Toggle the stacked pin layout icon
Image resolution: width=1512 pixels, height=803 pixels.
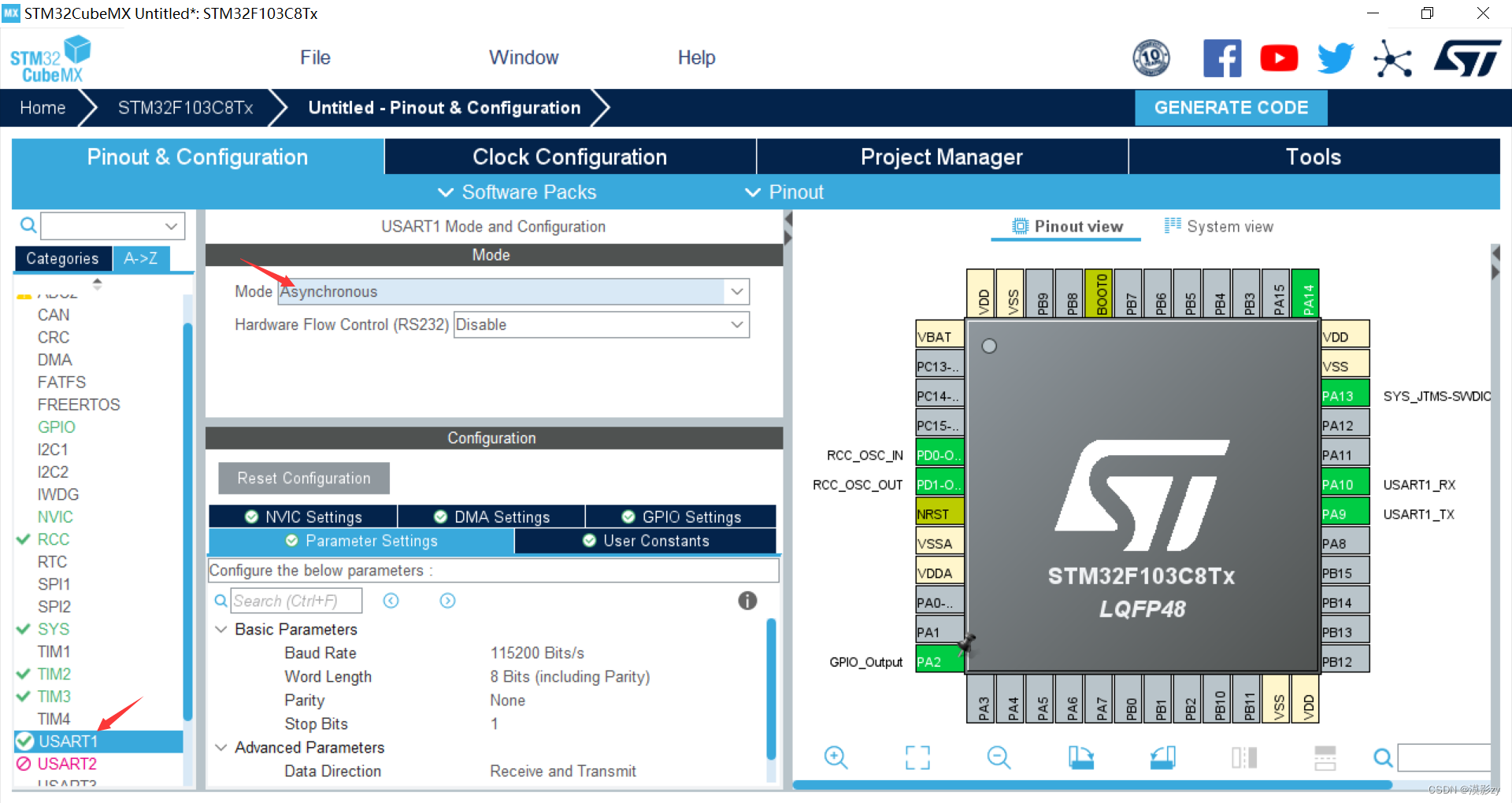click(x=1325, y=757)
